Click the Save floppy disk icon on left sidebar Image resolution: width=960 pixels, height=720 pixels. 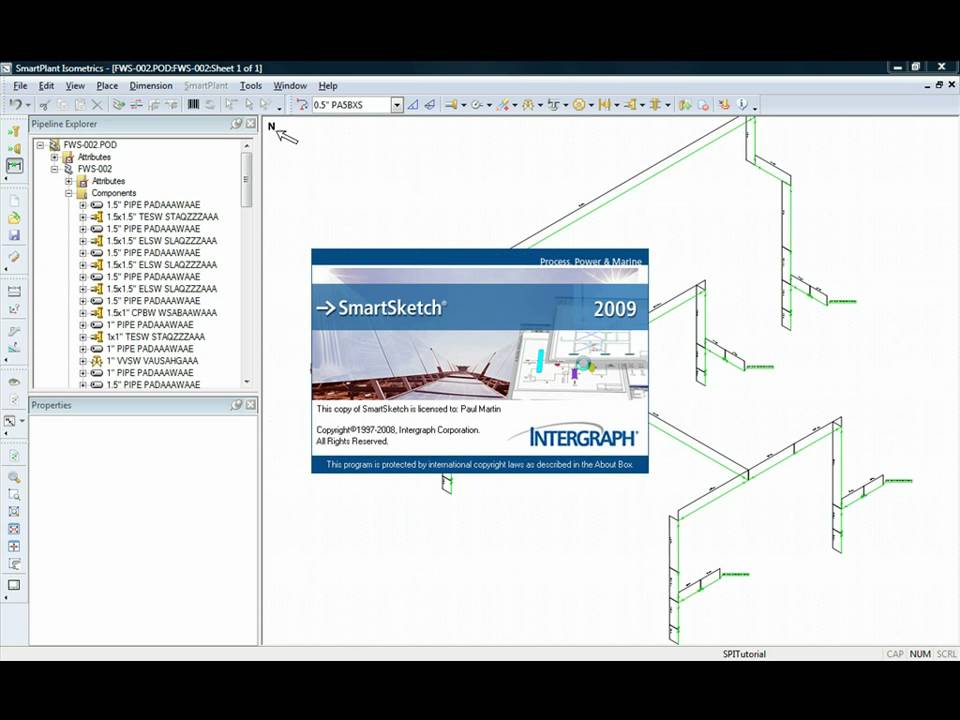tap(14, 235)
